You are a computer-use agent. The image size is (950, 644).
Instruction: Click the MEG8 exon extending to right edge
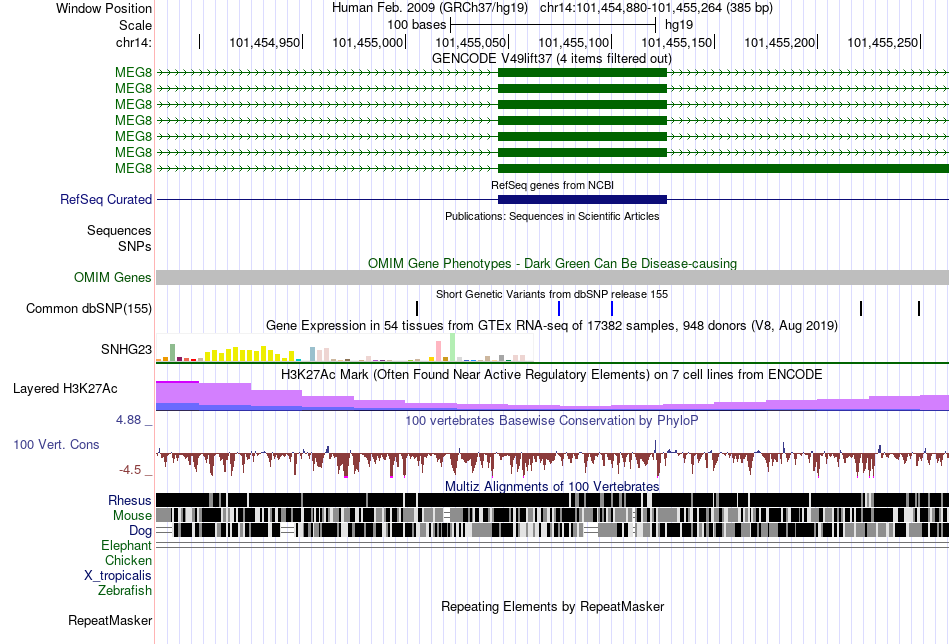[x=723, y=168]
